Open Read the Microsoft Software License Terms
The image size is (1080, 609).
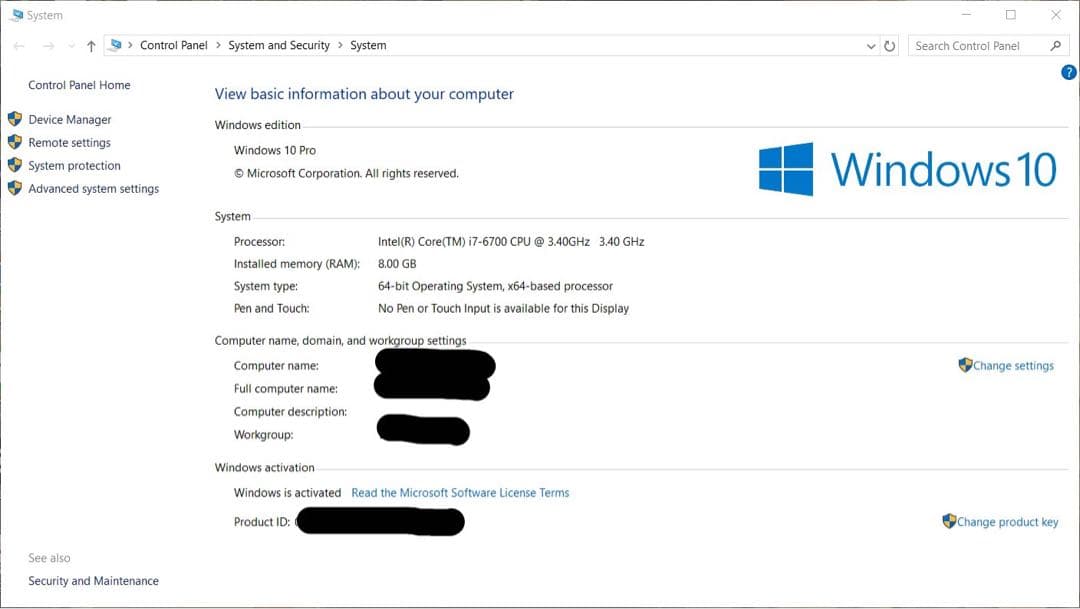coord(460,492)
